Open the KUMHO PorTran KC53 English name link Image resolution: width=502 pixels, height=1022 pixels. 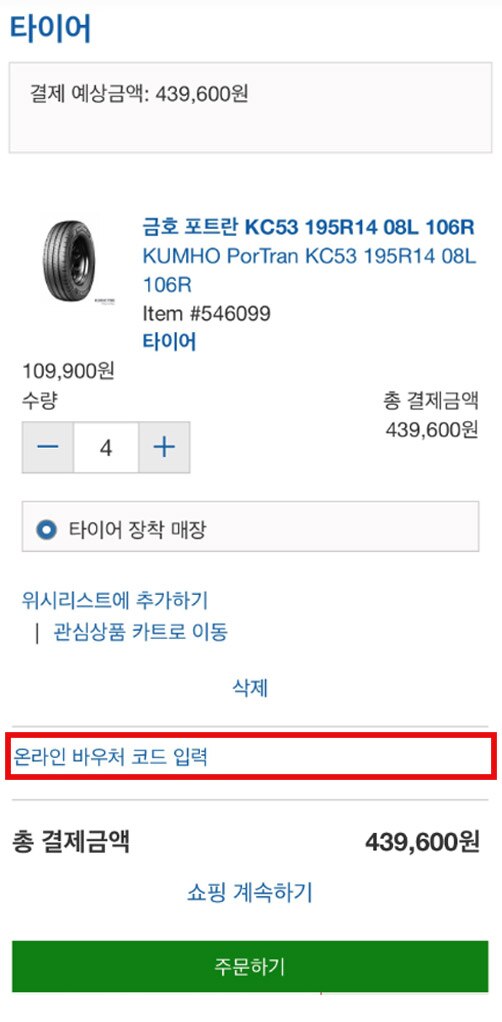310,270
